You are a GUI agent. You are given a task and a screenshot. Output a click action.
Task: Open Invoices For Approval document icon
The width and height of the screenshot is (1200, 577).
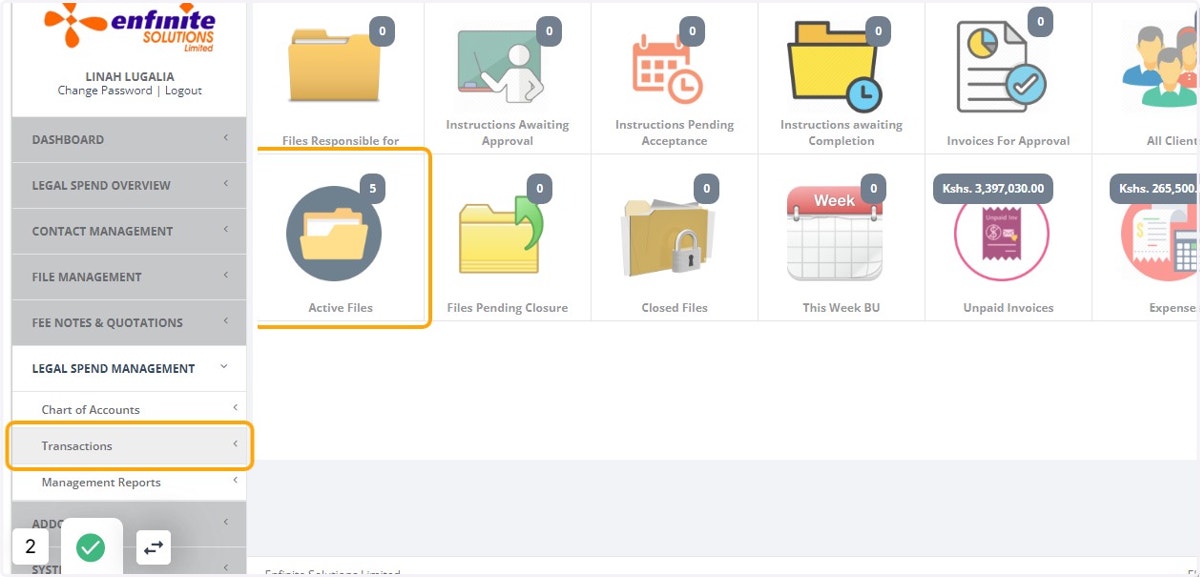click(1001, 67)
